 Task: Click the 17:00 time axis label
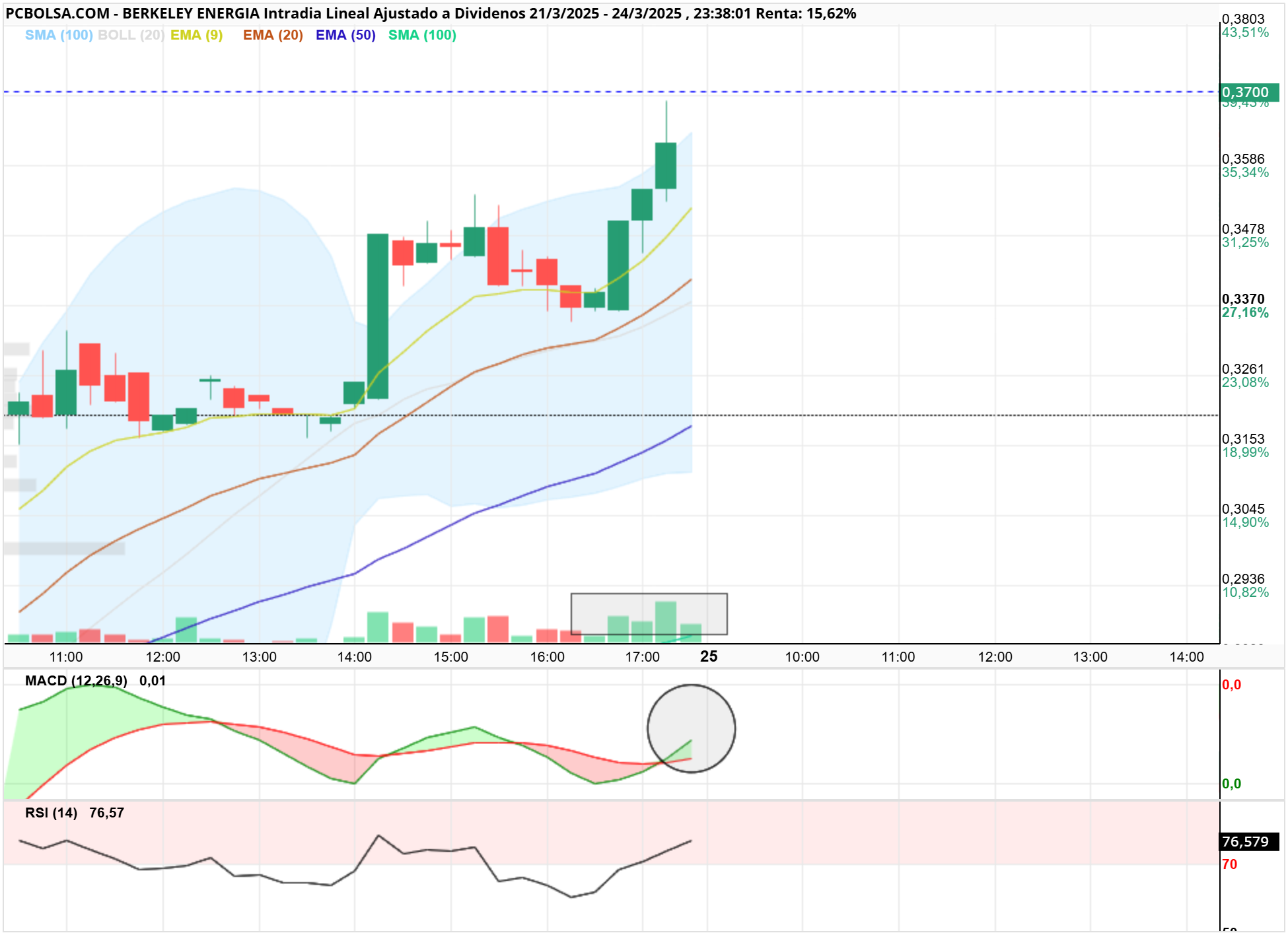pyautogui.click(x=643, y=657)
